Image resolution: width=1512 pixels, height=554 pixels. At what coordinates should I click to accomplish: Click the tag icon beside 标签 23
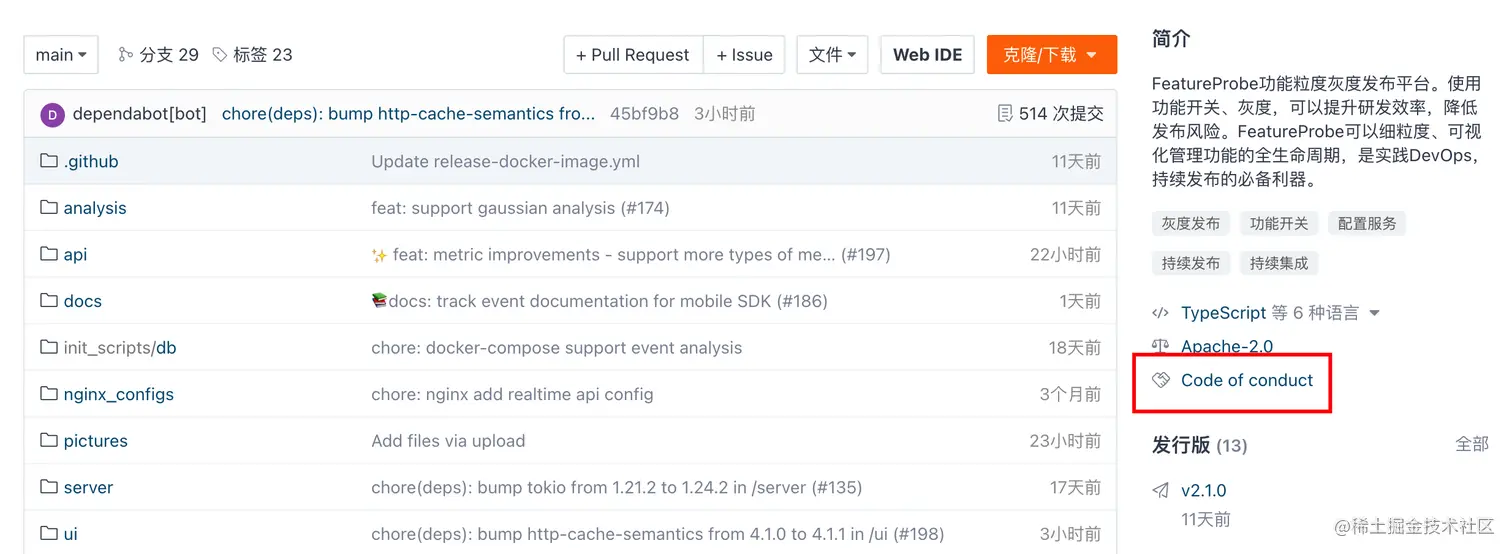[x=220, y=55]
